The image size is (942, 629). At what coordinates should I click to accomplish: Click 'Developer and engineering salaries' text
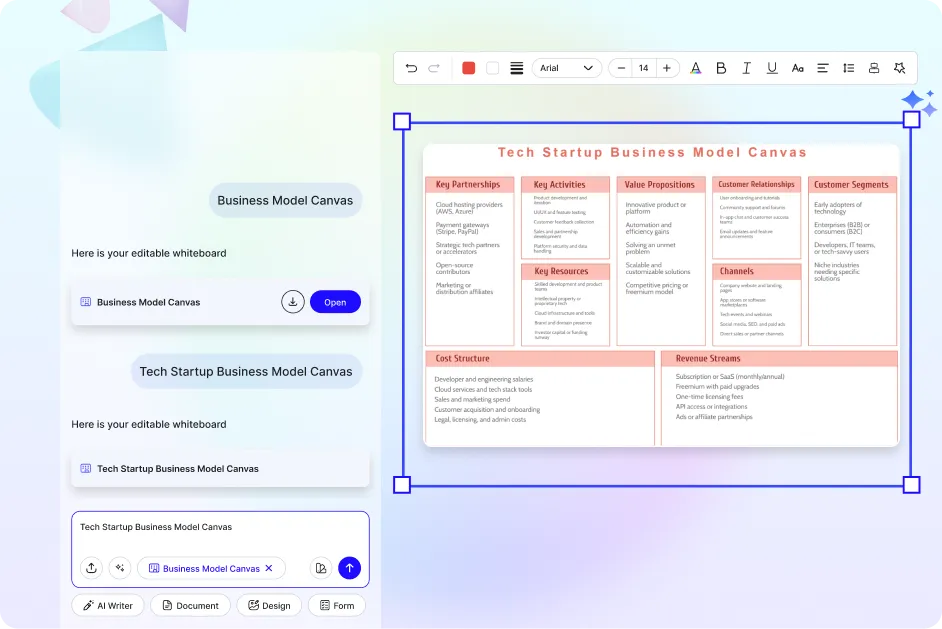point(484,379)
